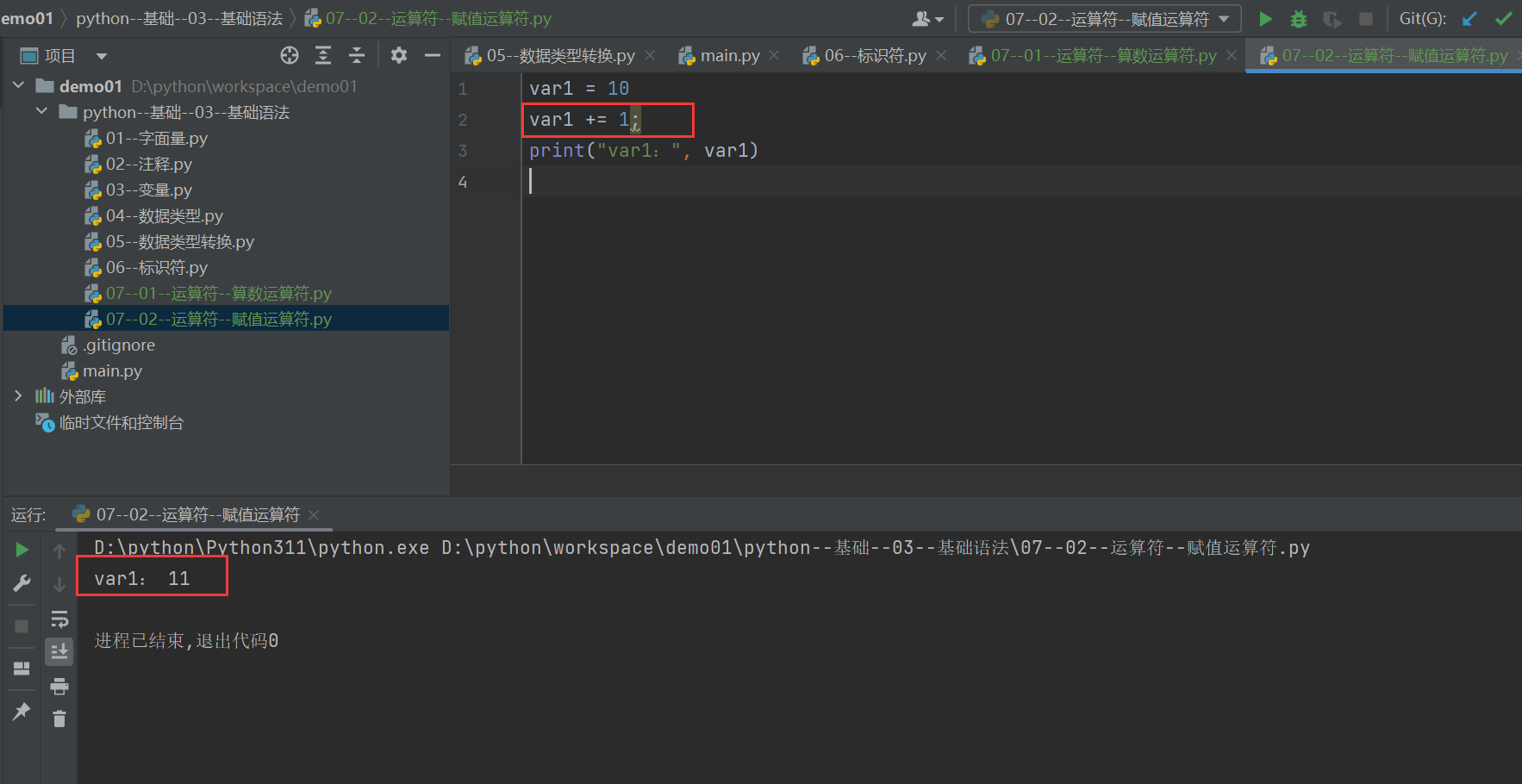Close the main.py editor tab
The image size is (1522, 784).
(774, 56)
